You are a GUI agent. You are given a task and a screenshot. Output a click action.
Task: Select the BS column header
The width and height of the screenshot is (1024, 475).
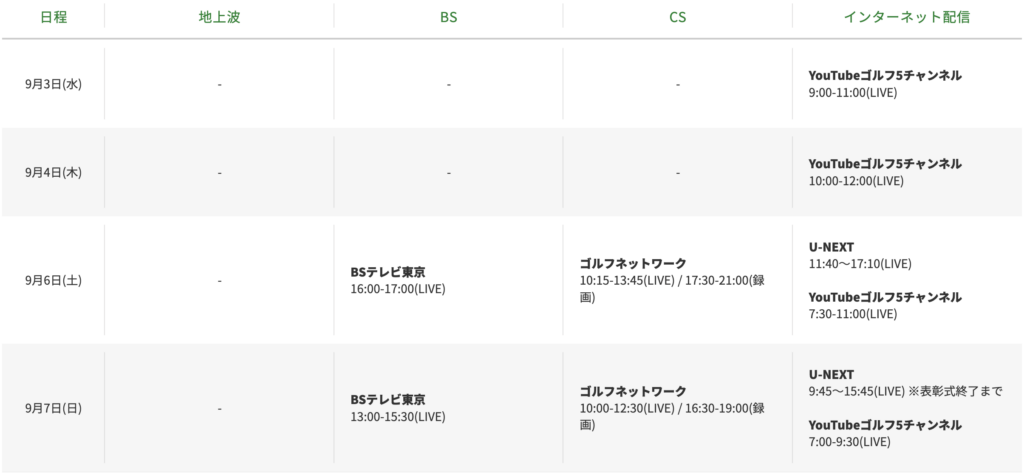tap(449, 17)
